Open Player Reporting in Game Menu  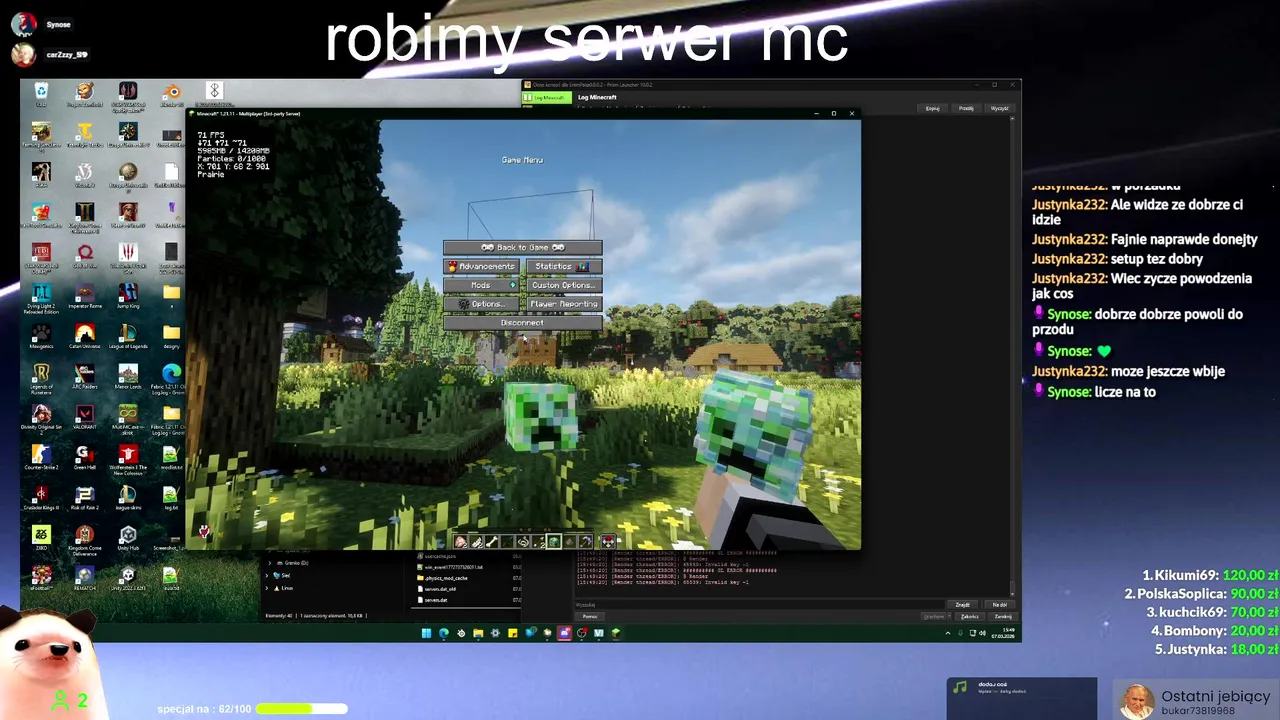[x=564, y=304]
